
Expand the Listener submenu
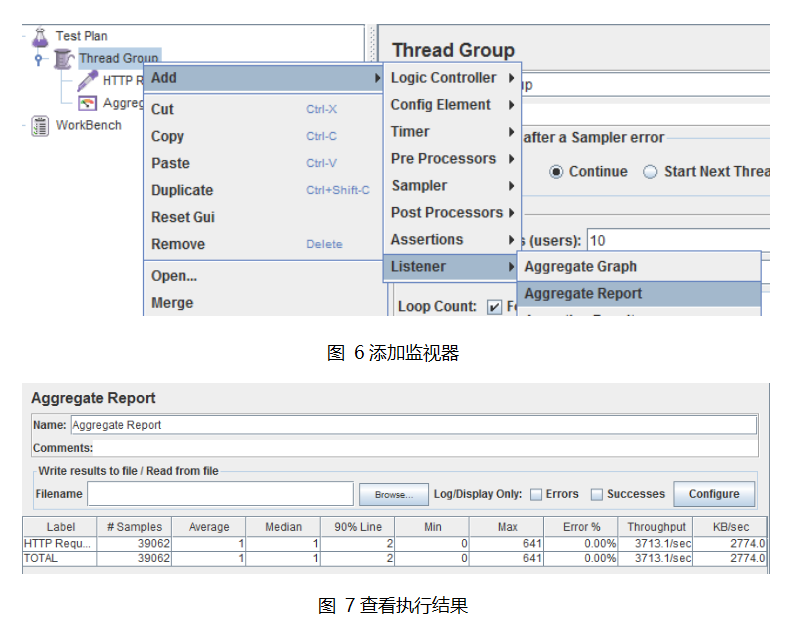tap(450, 267)
